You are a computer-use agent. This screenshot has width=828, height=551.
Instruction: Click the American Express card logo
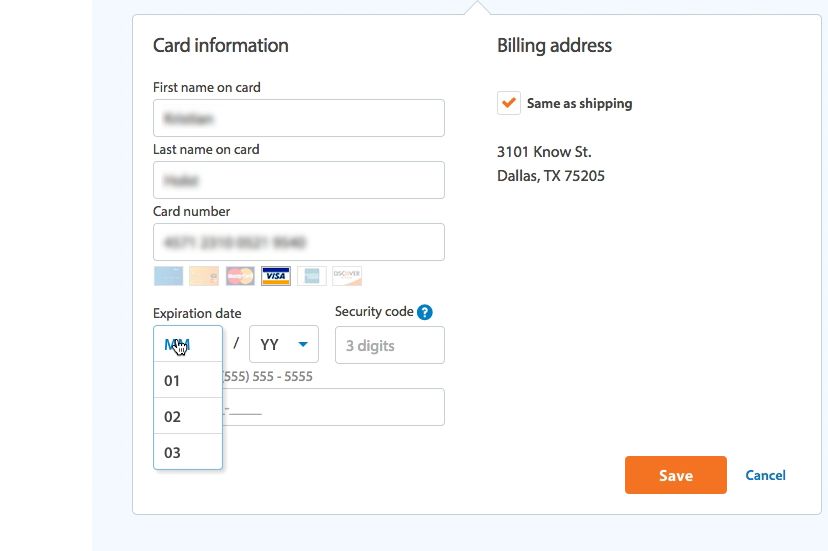[311, 276]
